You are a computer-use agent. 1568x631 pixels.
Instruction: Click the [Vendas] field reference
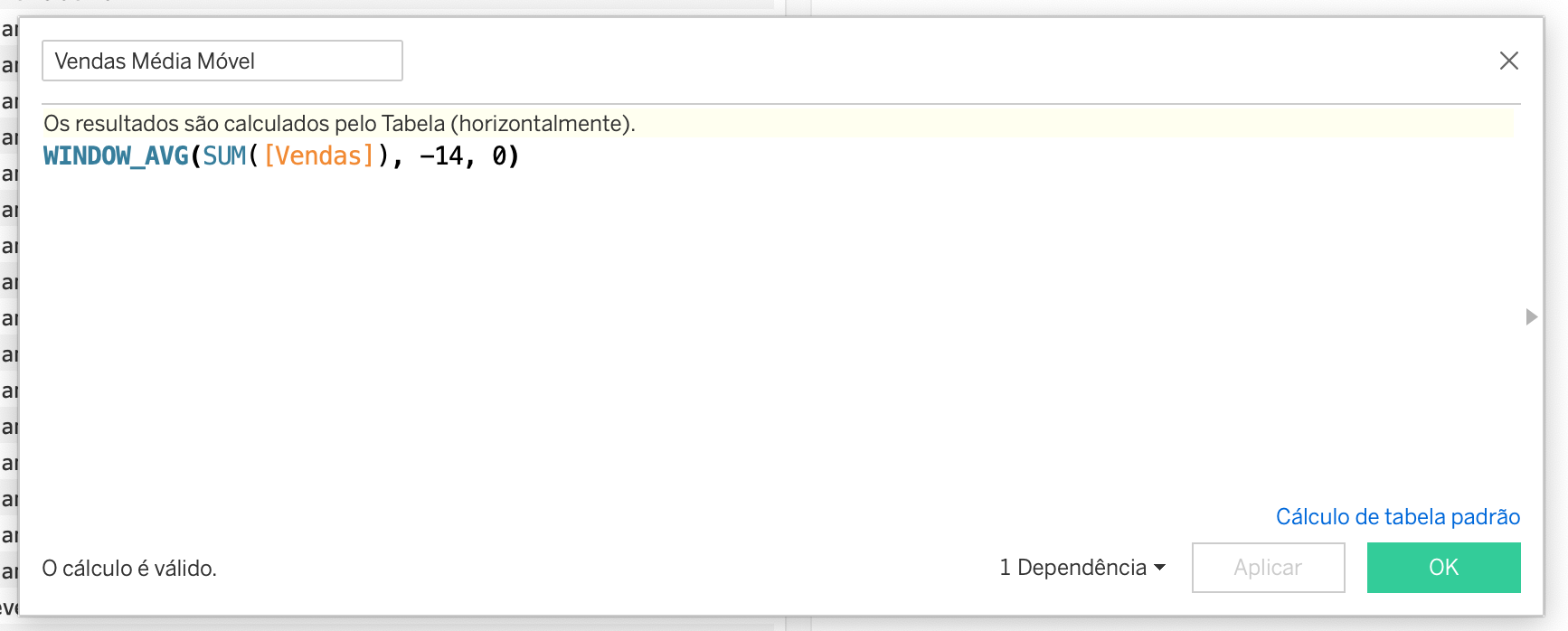(318, 155)
